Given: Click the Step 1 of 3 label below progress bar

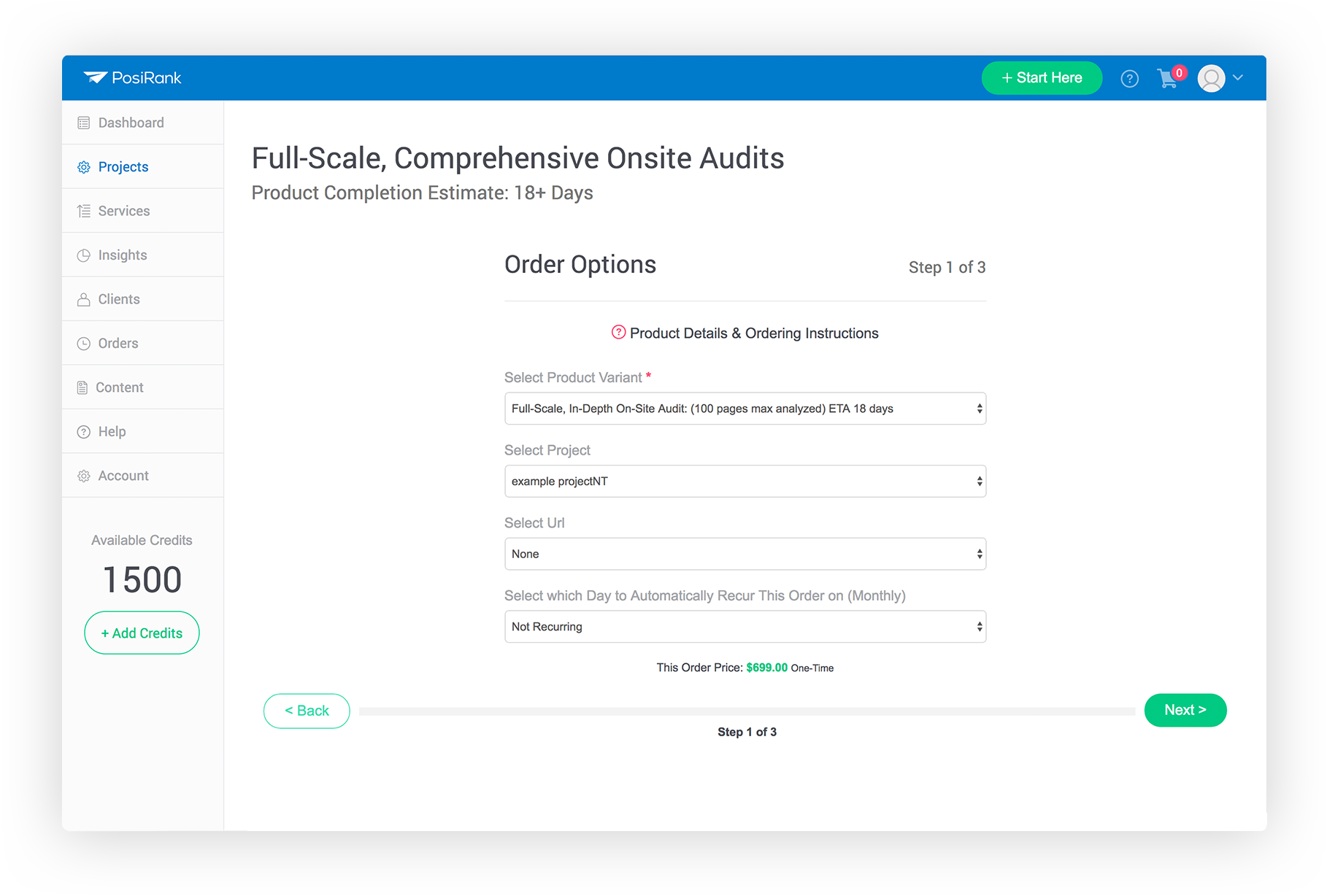Looking at the screenshot, I should point(747,732).
